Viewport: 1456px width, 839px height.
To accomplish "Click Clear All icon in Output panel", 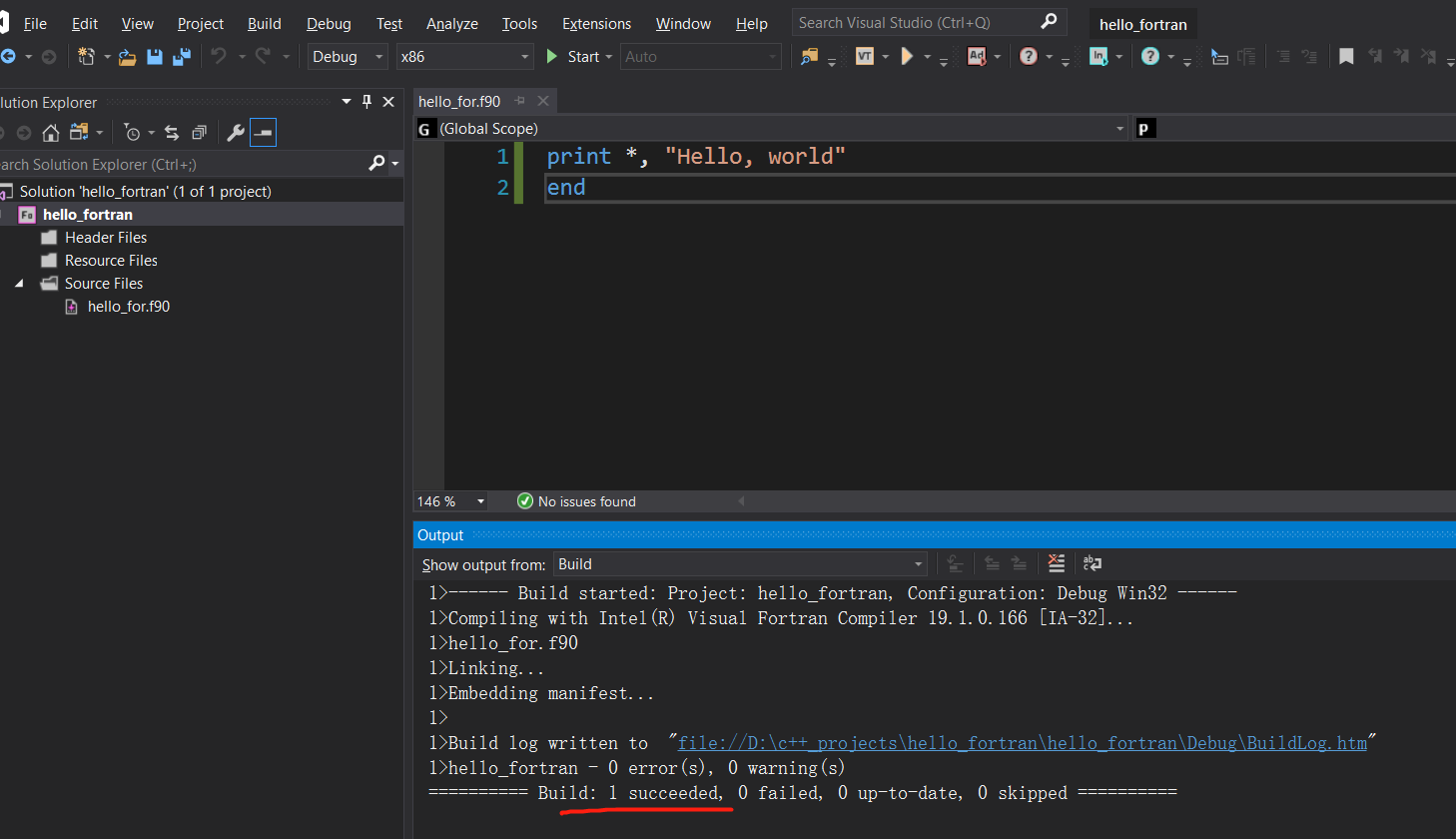I will point(1057,564).
